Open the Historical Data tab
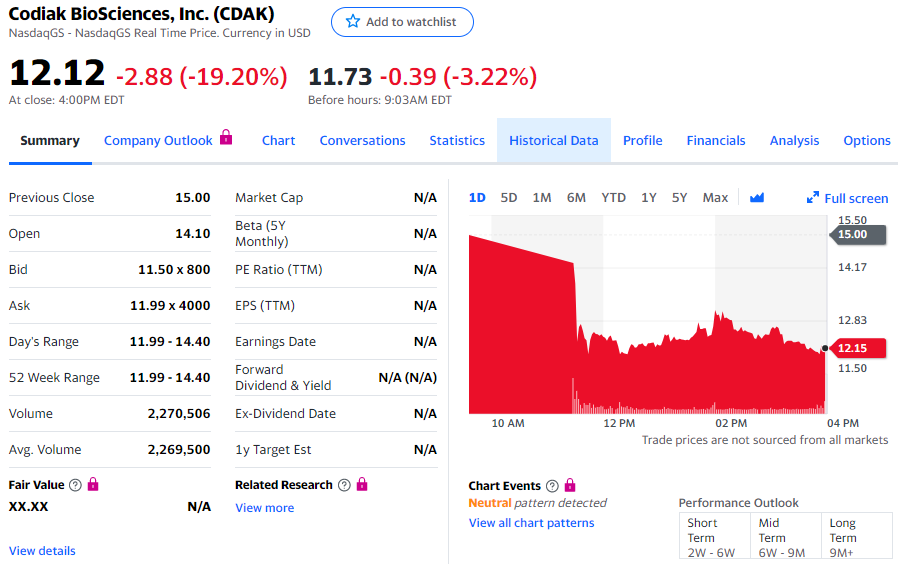The image size is (898, 564). [554, 141]
